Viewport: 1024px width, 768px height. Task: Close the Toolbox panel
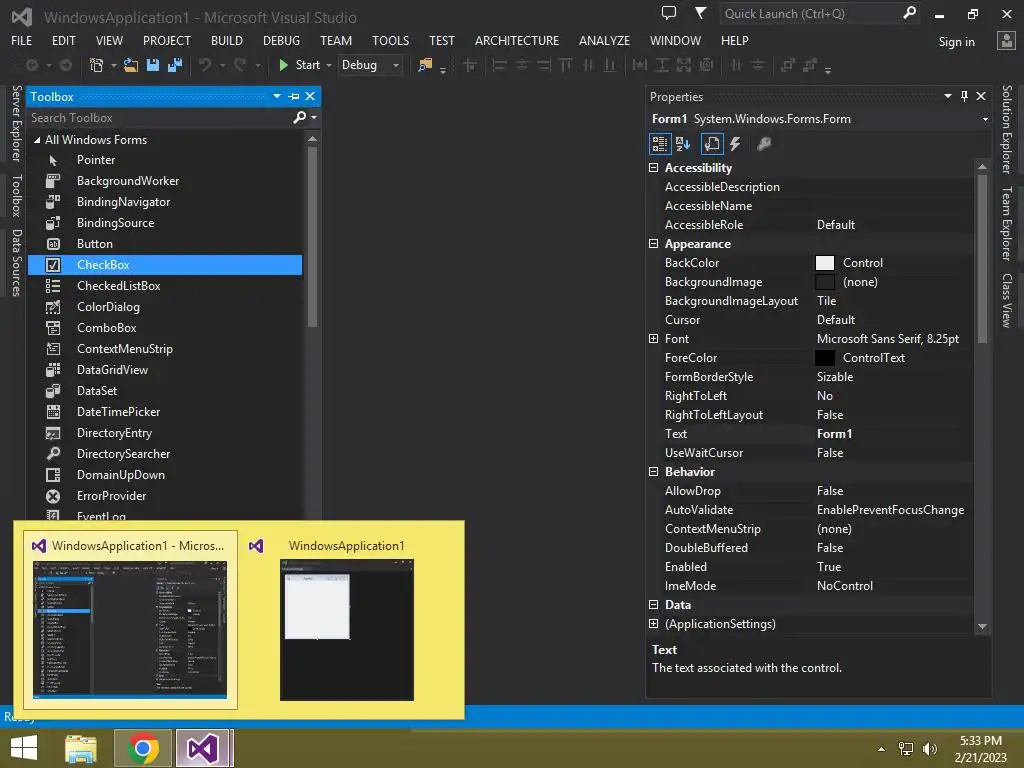(x=310, y=96)
